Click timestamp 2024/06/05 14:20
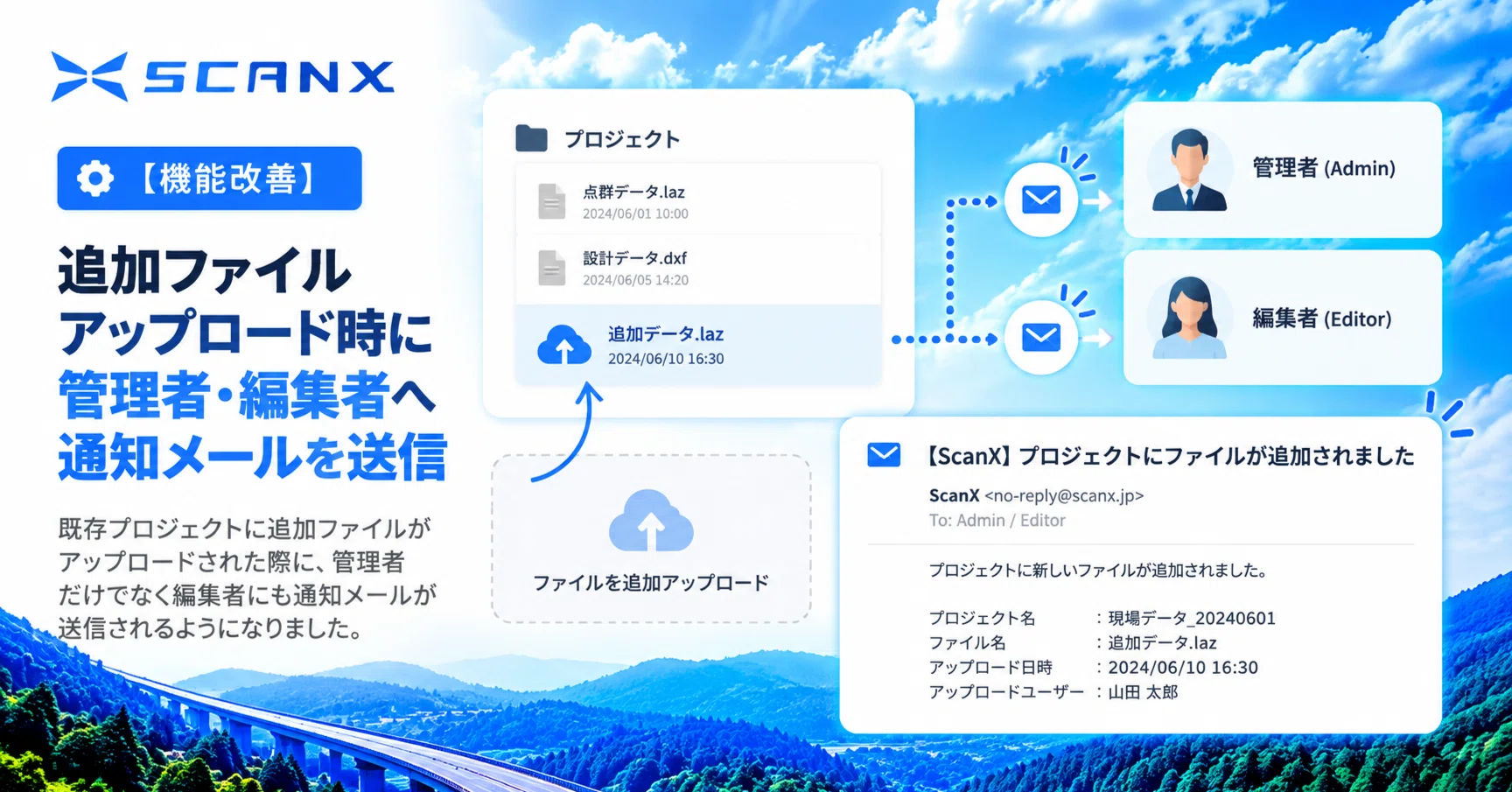 [x=635, y=280]
